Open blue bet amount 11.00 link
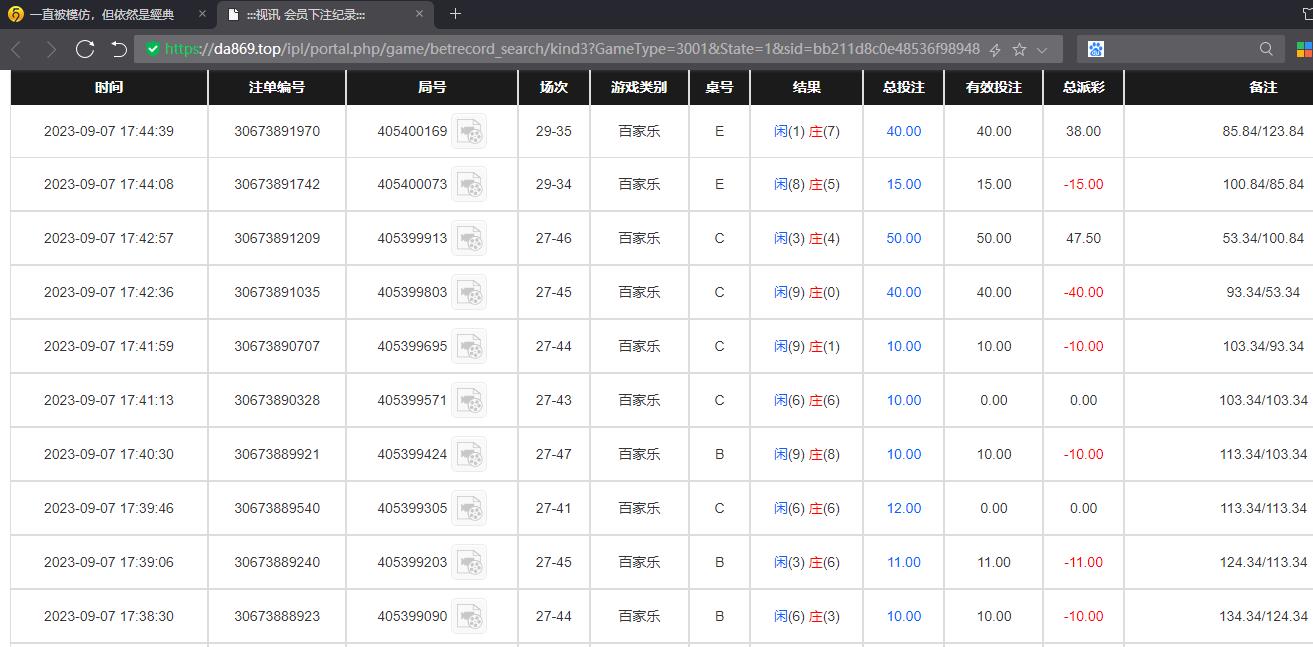Image resolution: width=1313 pixels, height=647 pixels. coord(904,563)
